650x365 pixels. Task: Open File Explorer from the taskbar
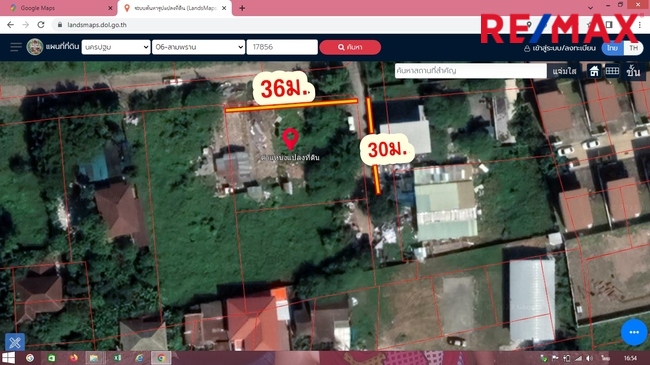[94, 358]
